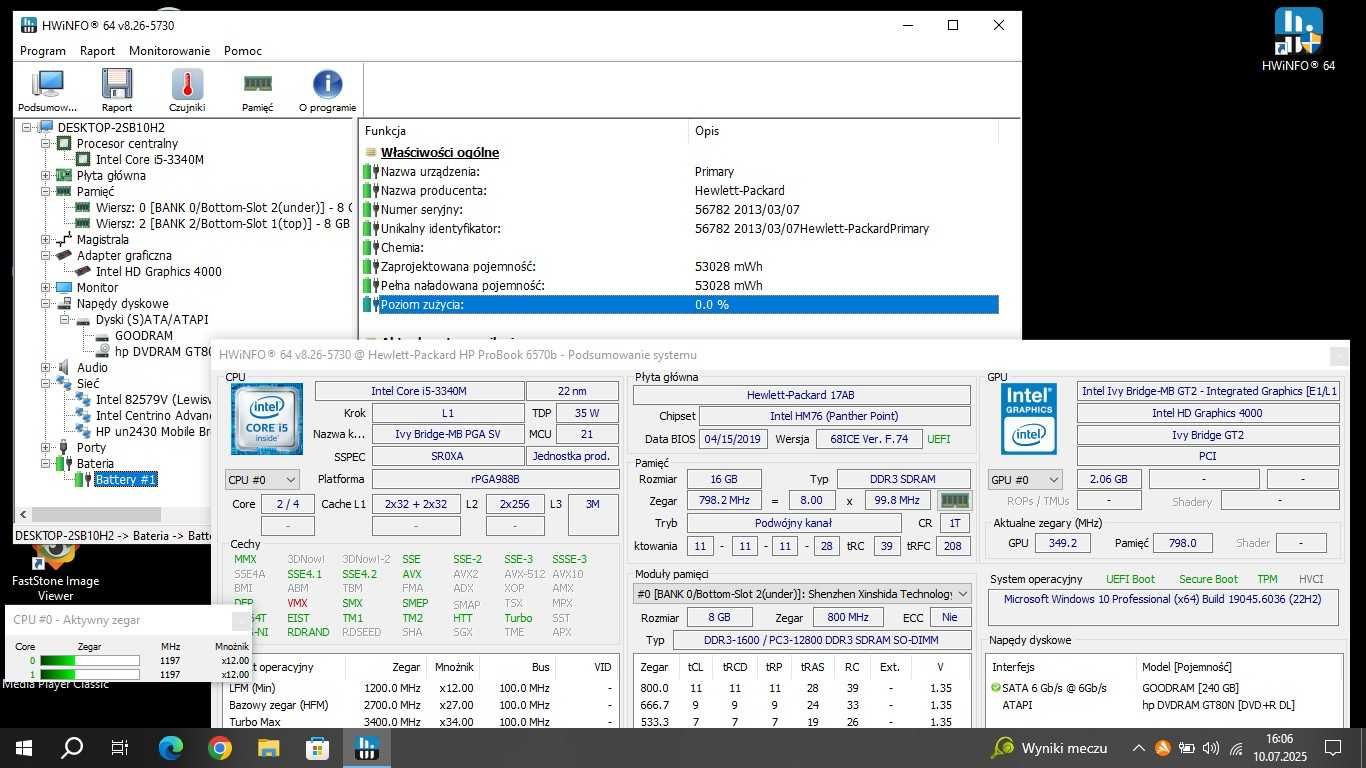The height and width of the screenshot is (768, 1366).
Task: Select GOODRAM drive in the tree
Action: coord(144,336)
